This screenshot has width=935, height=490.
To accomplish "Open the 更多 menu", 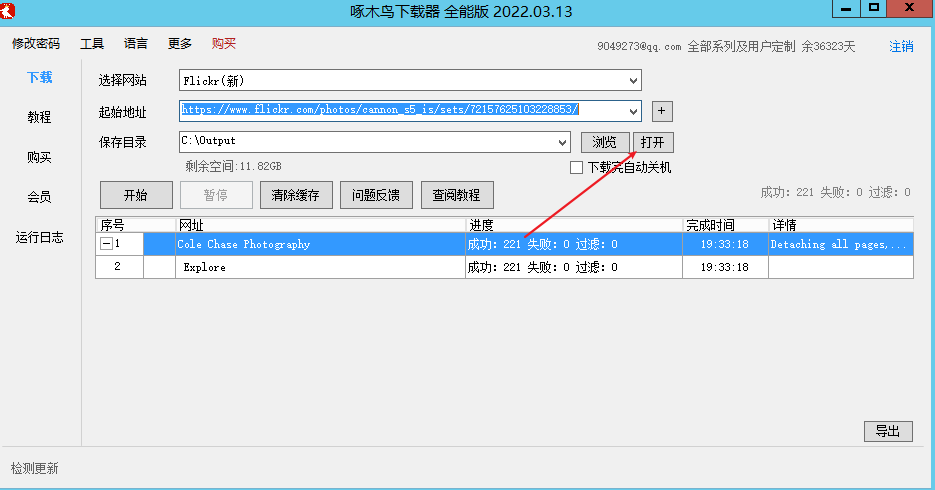I will point(179,44).
